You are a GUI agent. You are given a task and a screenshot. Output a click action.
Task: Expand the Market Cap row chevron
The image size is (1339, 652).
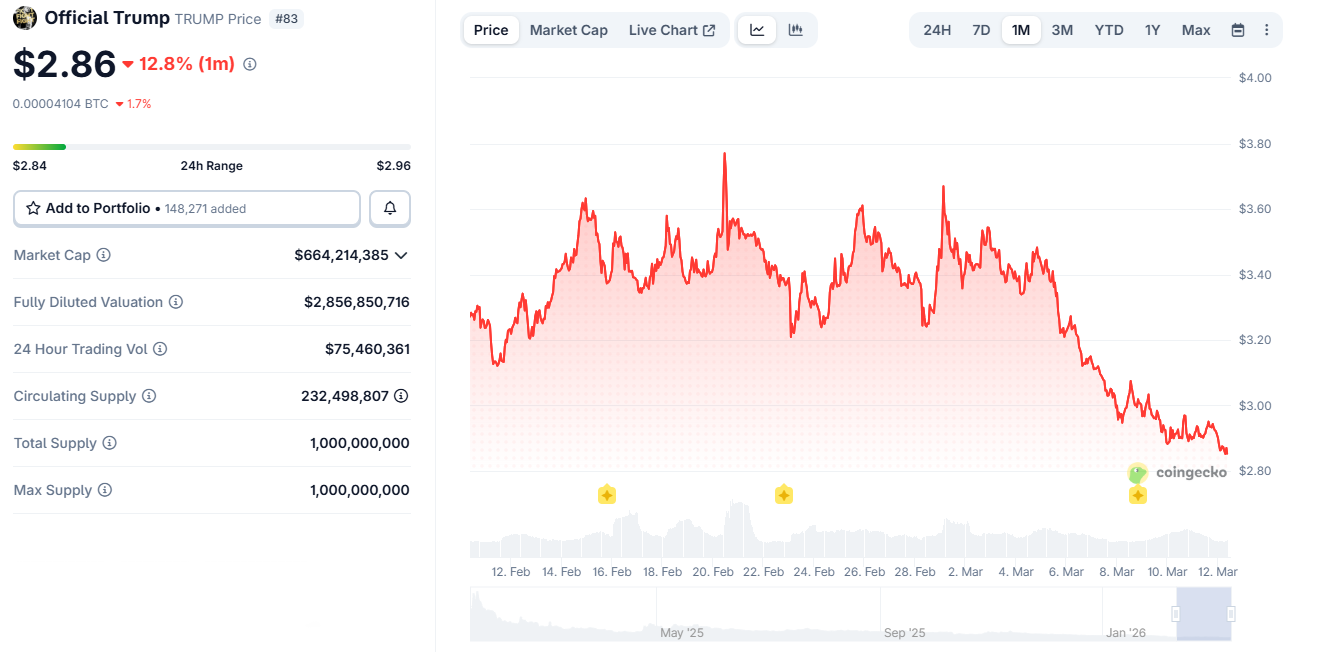402,255
